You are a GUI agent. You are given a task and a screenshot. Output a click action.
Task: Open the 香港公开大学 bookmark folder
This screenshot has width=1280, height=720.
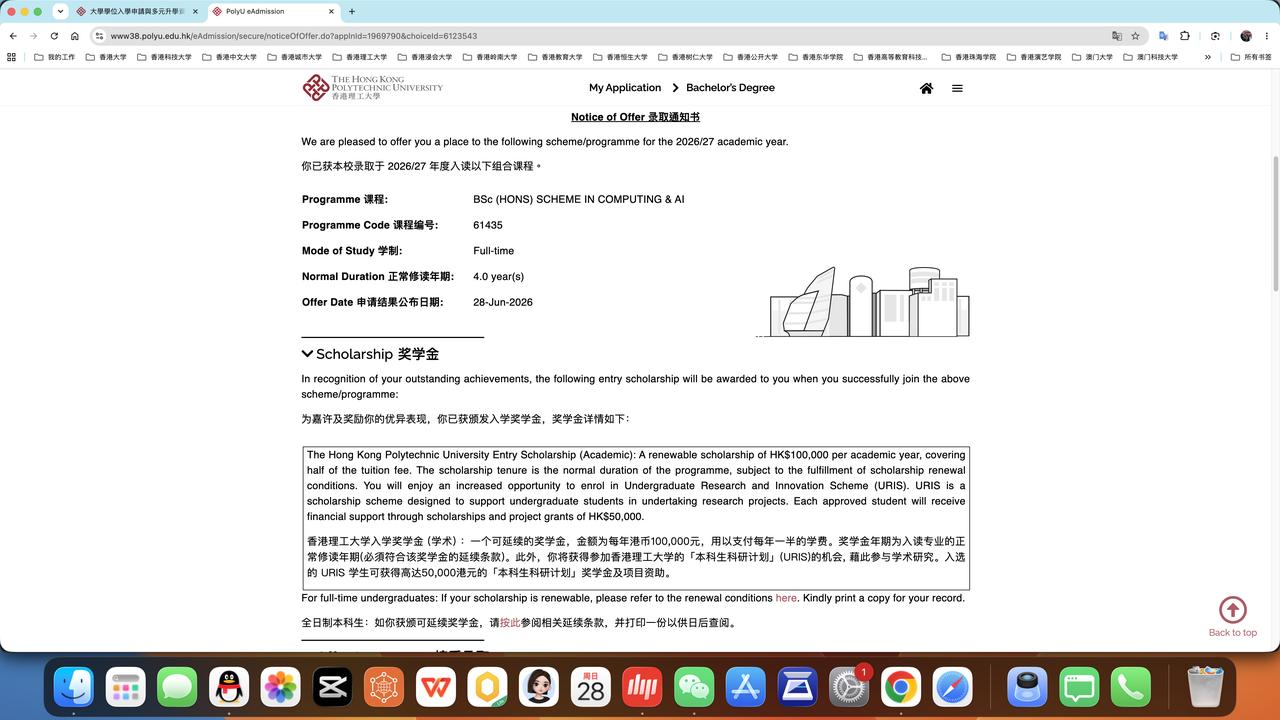[x=751, y=57]
